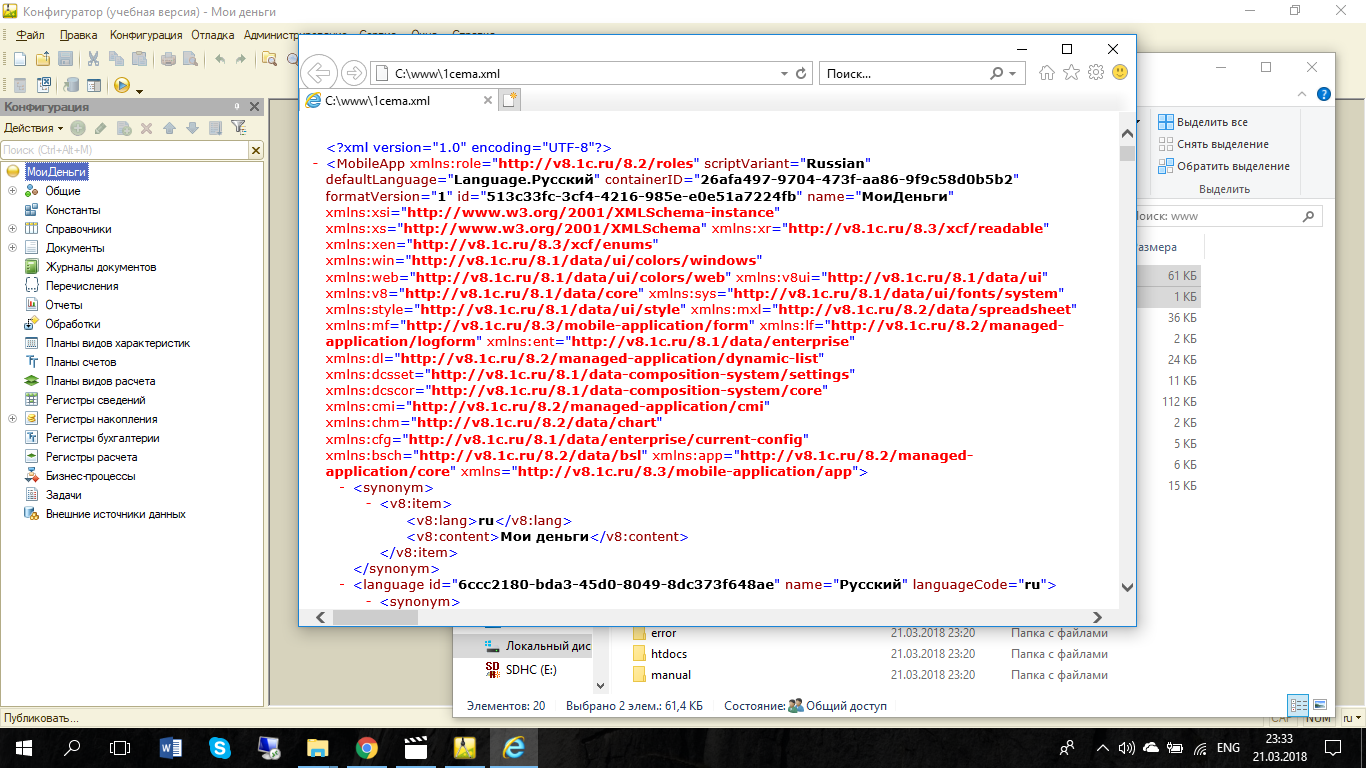
Task: Open the Действия dropdown menu
Action: coord(33,128)
